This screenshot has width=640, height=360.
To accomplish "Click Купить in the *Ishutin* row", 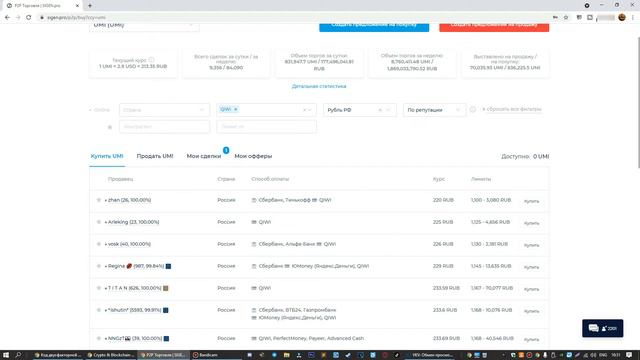I will click(531, 311).
